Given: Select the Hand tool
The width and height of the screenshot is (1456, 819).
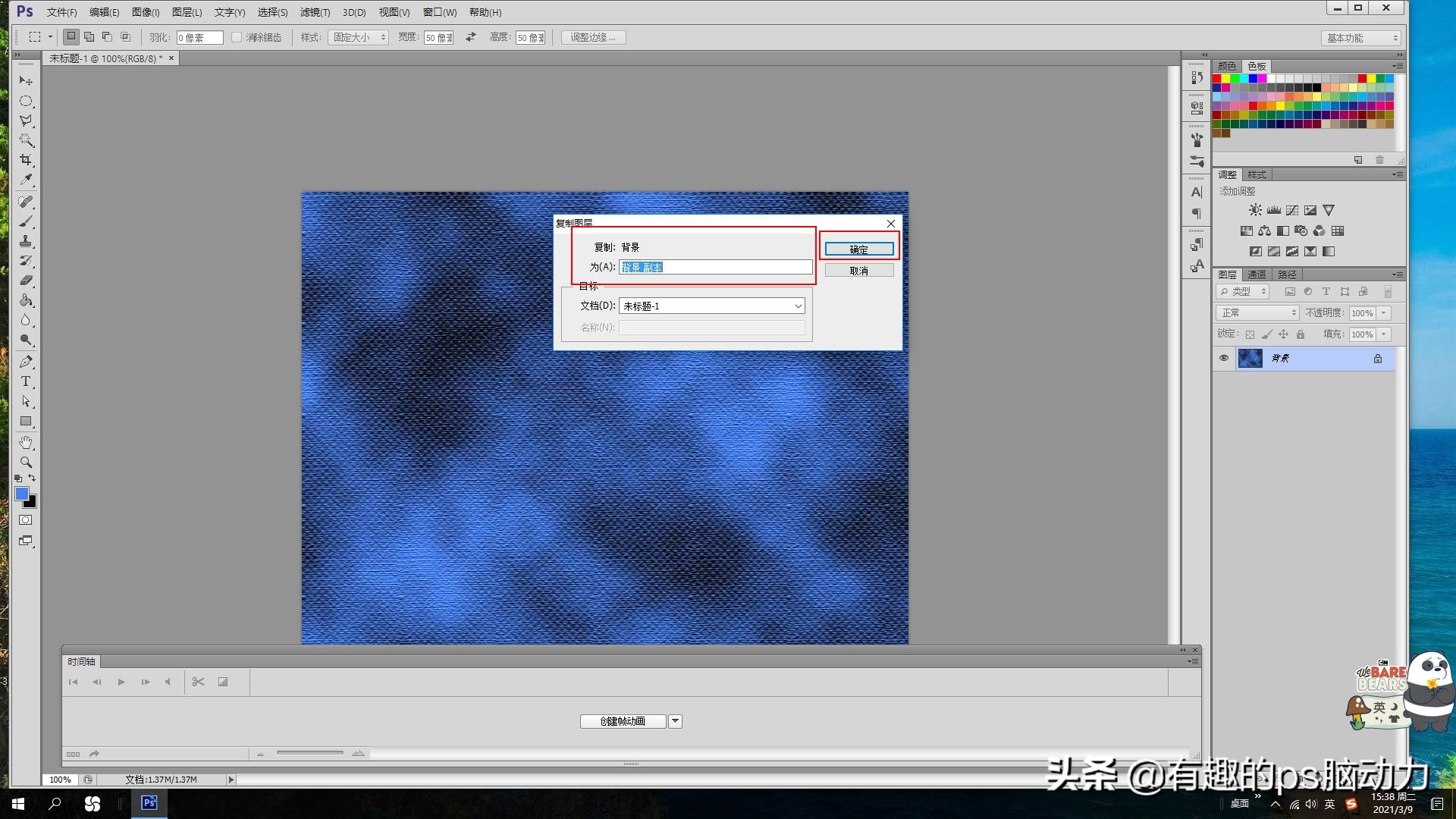Looking at the screenshot, I should pyautogui.click(x=26, y=442).
